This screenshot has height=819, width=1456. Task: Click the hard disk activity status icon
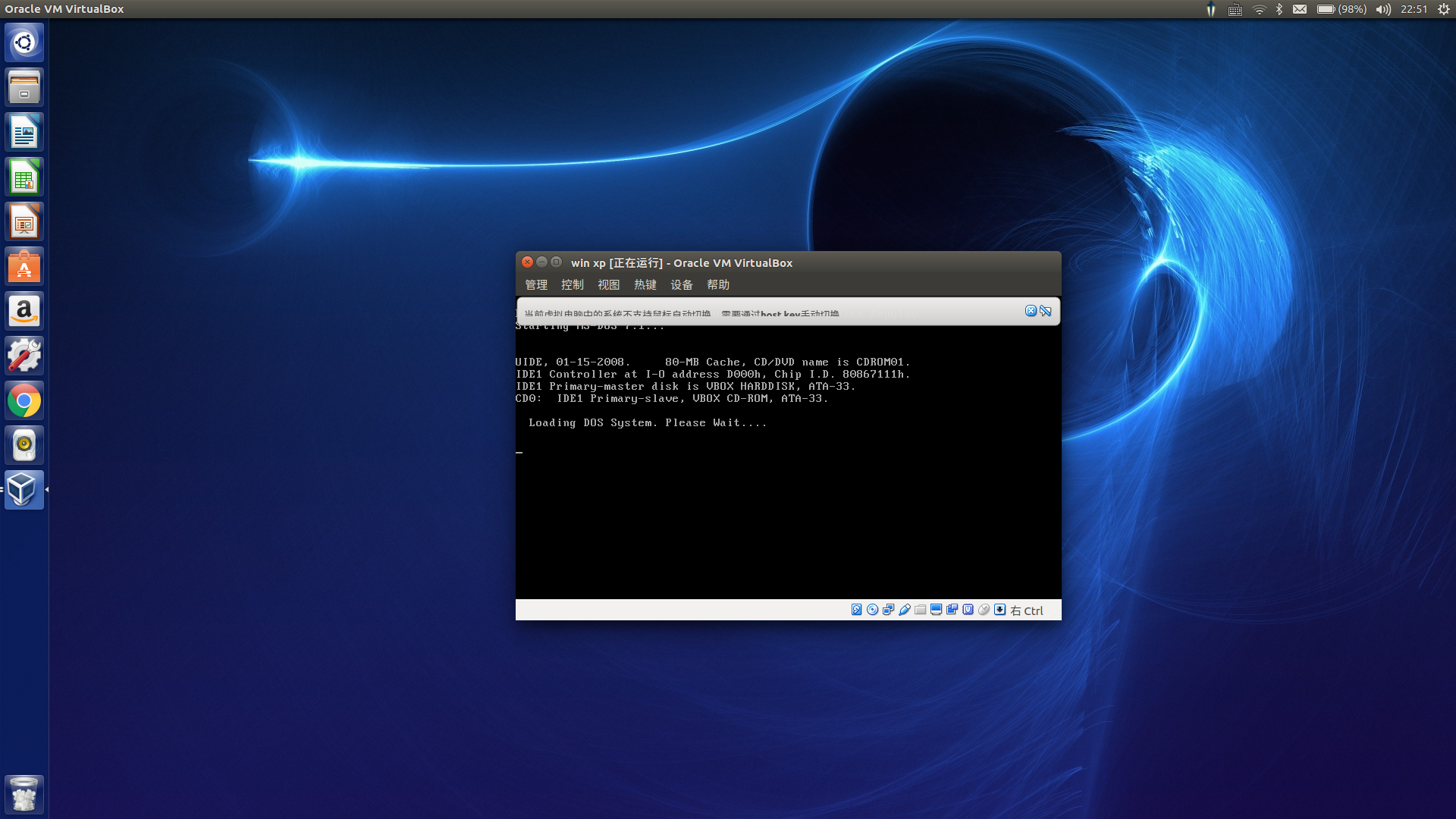856,610
